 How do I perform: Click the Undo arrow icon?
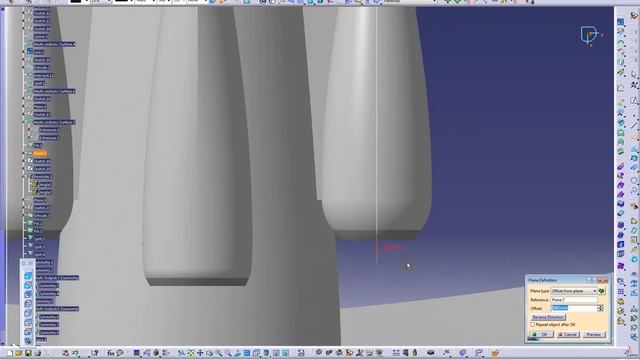point(75,353)
